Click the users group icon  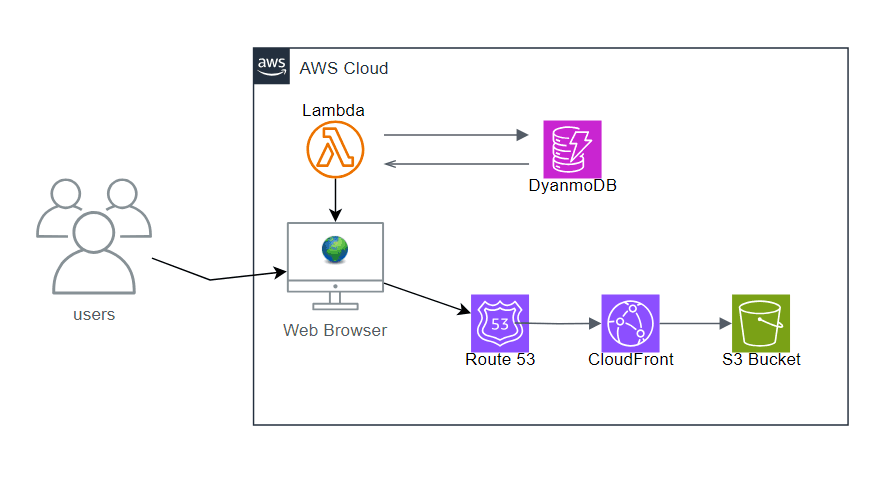click(94, 236)
